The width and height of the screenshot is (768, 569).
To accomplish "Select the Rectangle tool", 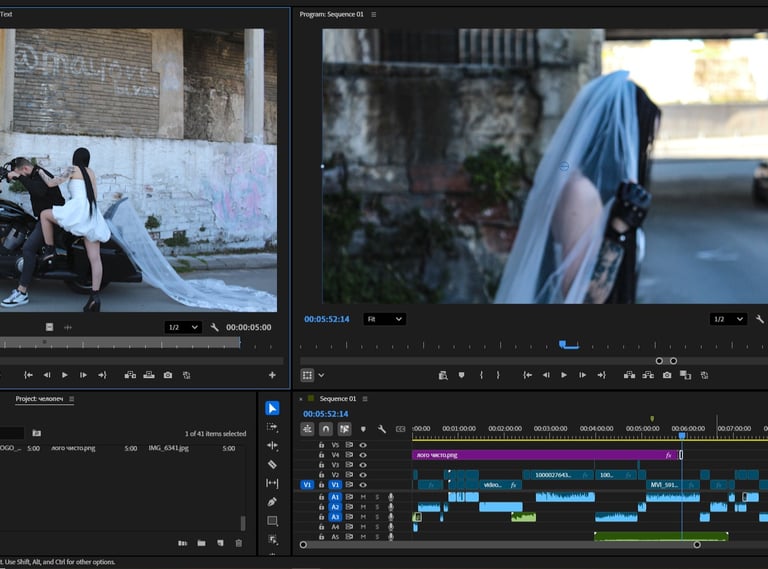I will point(272,521).
